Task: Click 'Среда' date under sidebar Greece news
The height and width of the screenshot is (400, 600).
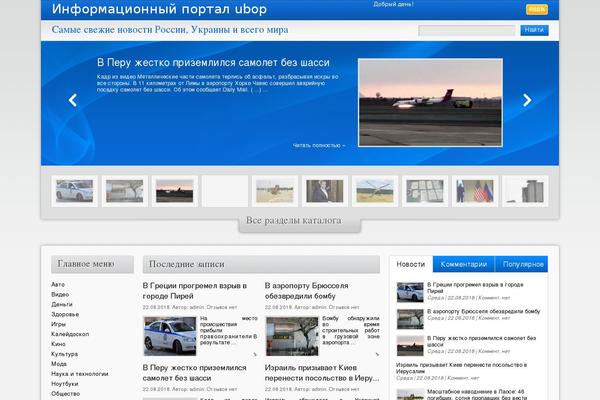Action: pyautogui.click(x=435, y=298)
